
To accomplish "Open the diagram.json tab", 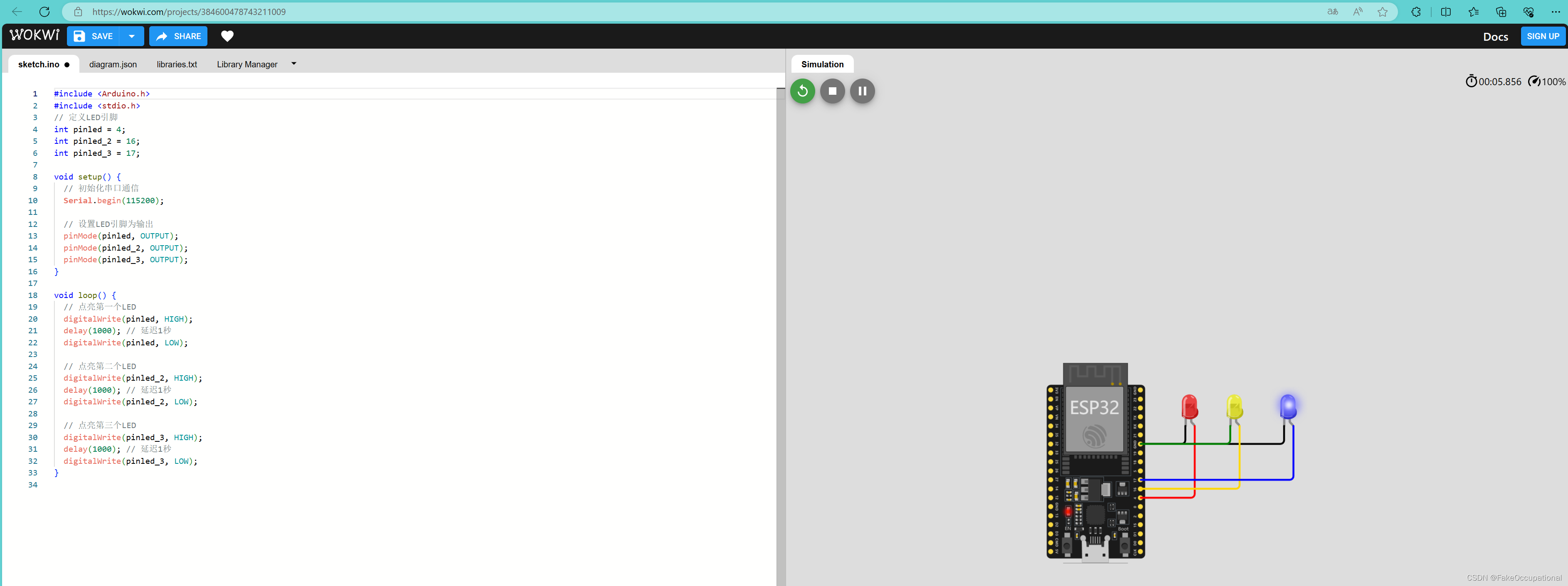I will click(113, 64).
